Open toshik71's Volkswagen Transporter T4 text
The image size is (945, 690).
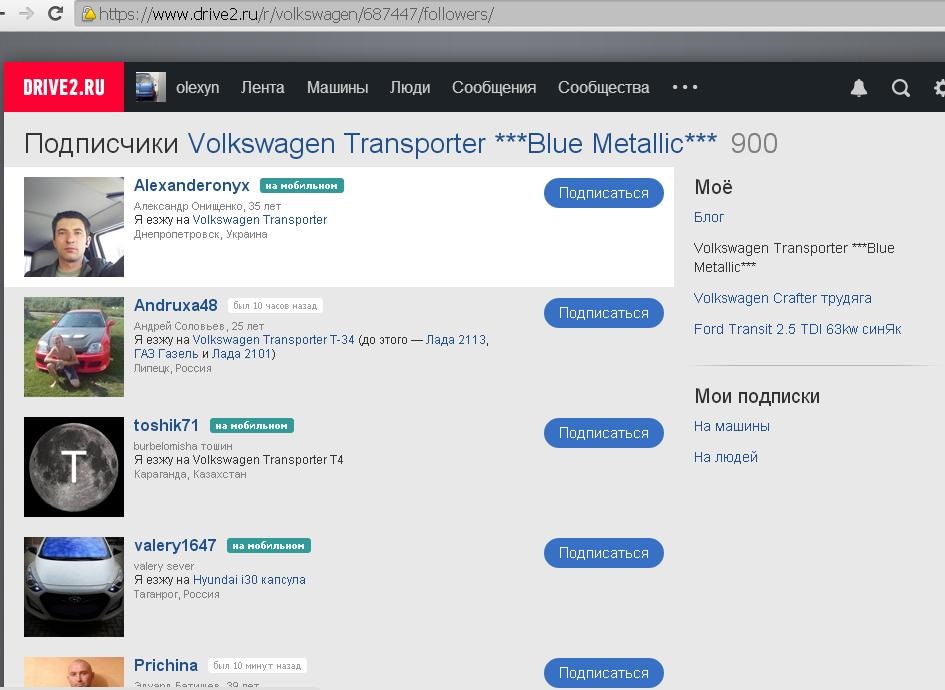pyautogui.click(x=268, y=459)
